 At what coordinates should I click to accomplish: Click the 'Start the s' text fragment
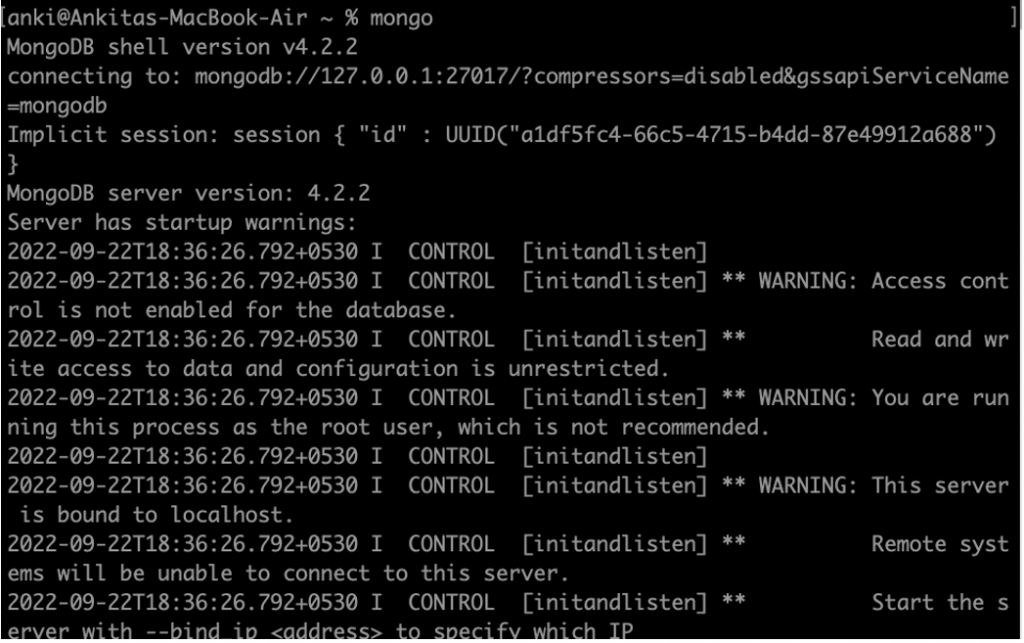click(940, 603)
